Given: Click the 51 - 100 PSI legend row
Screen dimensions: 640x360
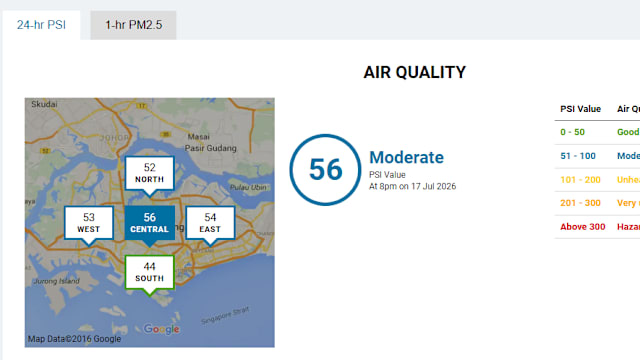Looking at the screenshot, I should click(597, 156).
